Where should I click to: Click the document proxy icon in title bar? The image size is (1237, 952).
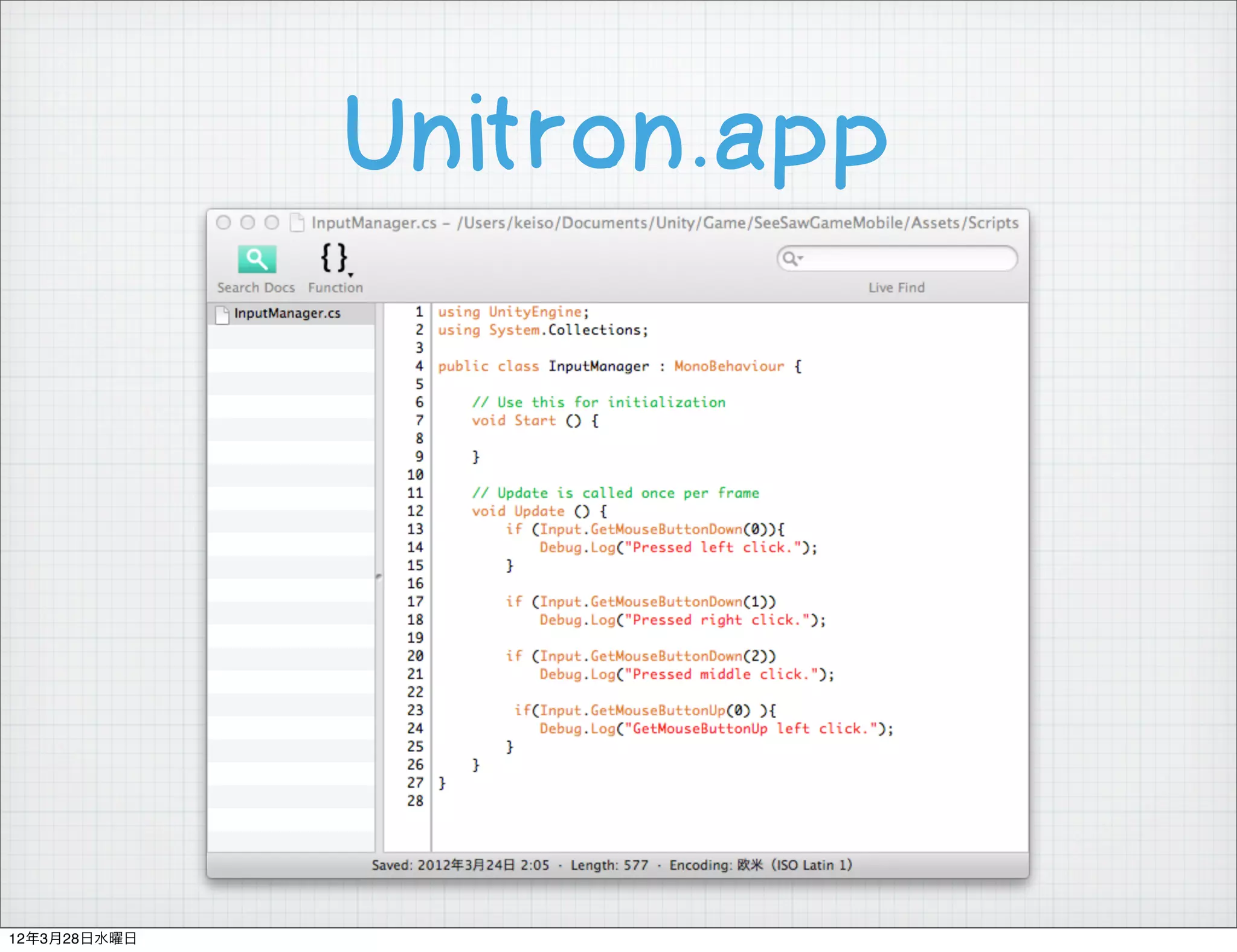tap(297, 223)
